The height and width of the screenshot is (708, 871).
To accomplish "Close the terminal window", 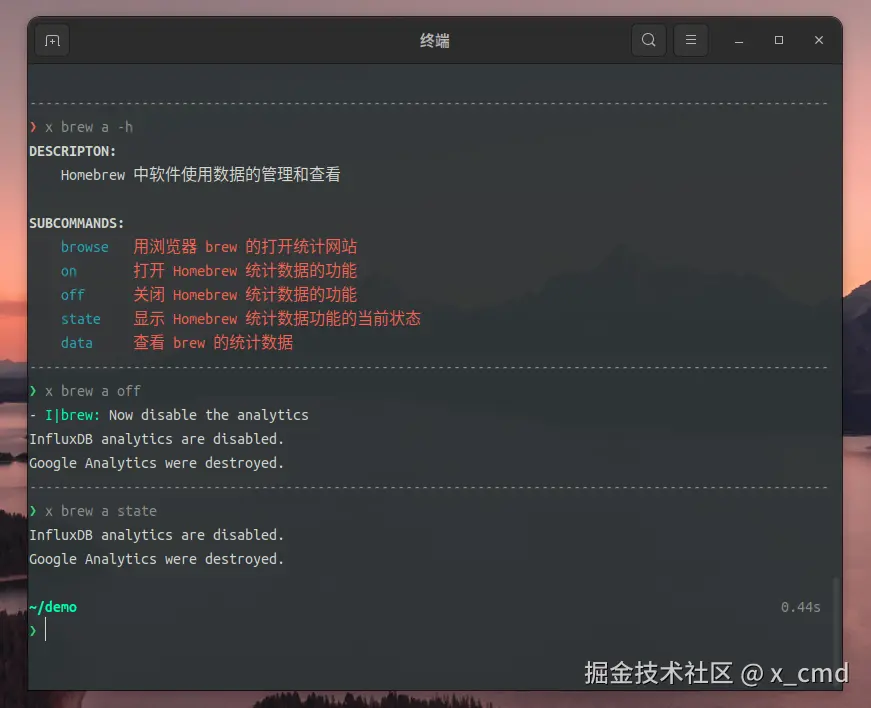I will [819, 41].
